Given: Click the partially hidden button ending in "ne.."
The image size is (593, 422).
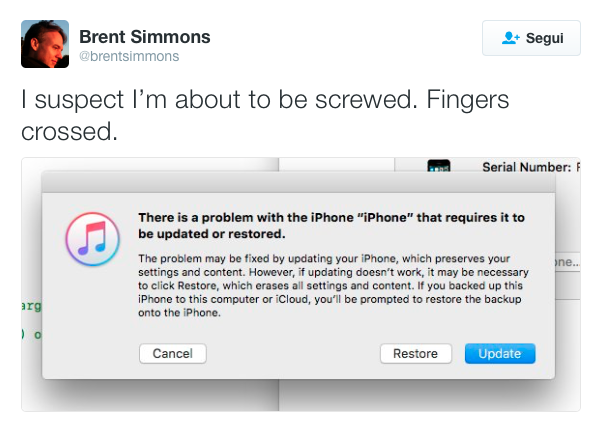Looking at the screenshot, I should [567, 262].
